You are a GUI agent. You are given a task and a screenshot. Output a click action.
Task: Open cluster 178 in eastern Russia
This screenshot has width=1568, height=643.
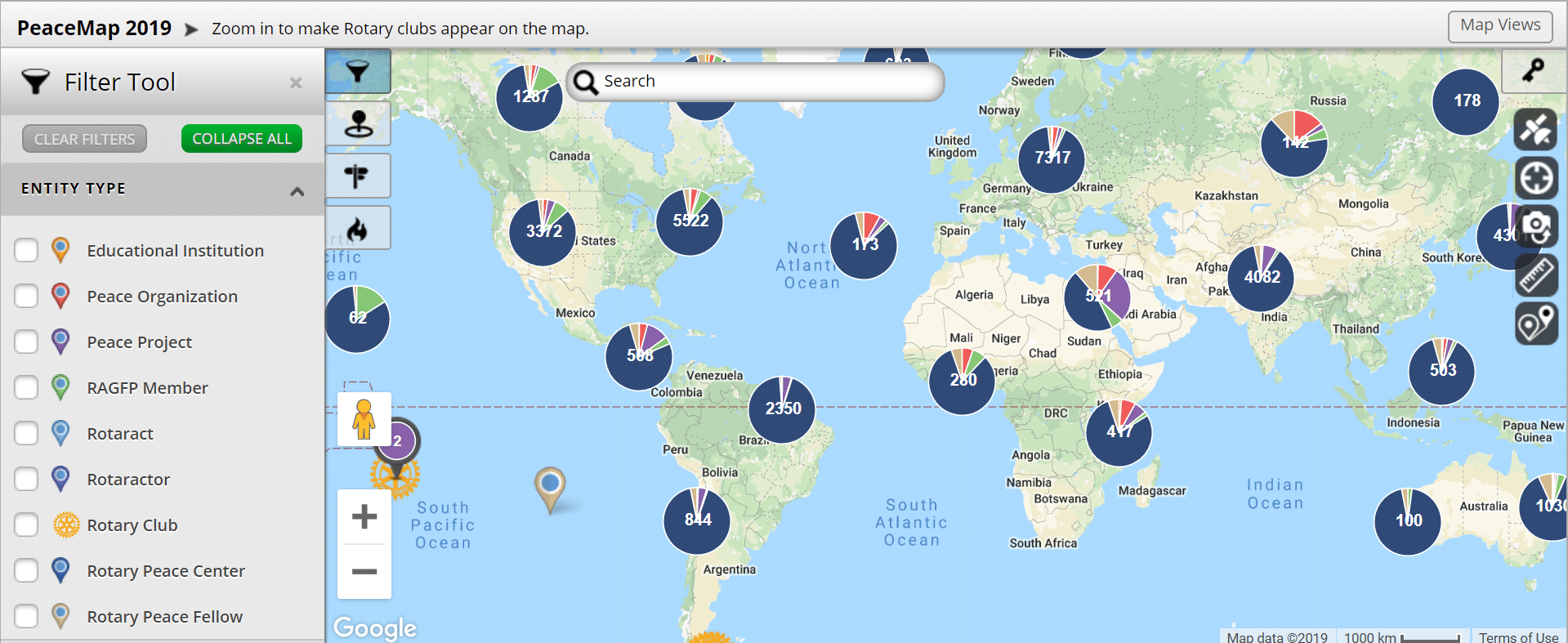(x=1466, y=101)
